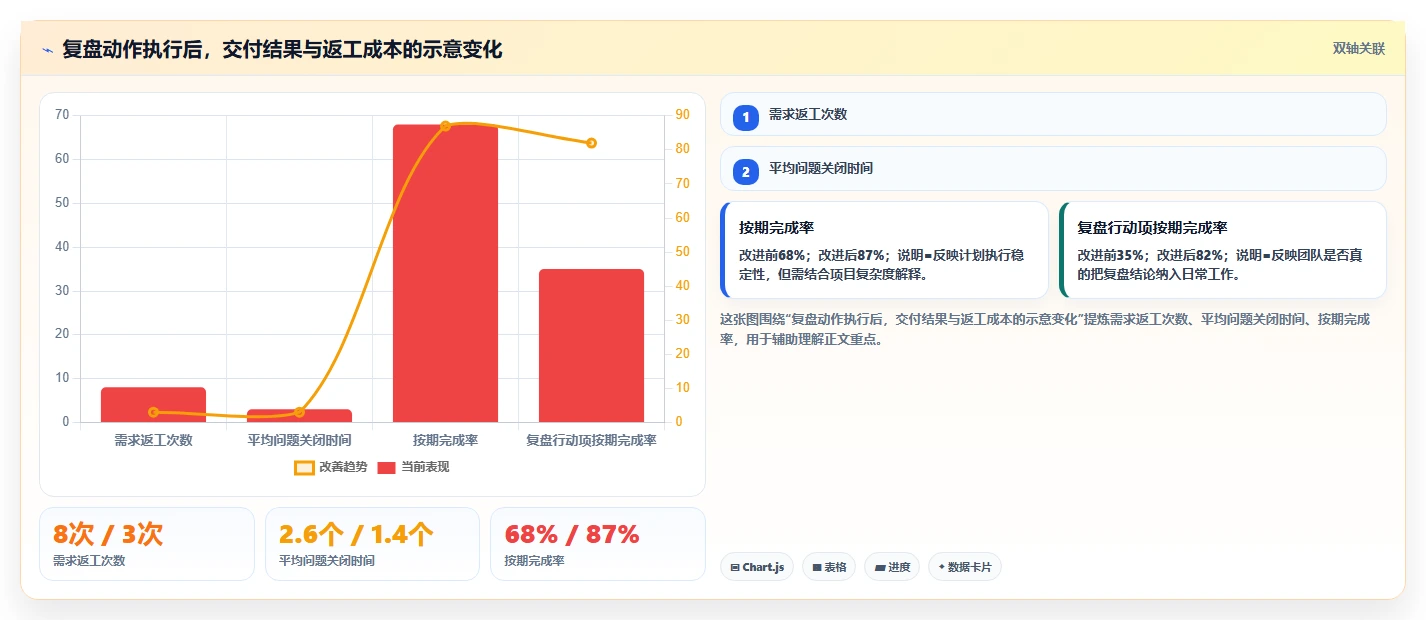1426x620 pixels.
Task: Click the red 复盘行动项按期完成率 bar
Action: click(x=591, y=346)
